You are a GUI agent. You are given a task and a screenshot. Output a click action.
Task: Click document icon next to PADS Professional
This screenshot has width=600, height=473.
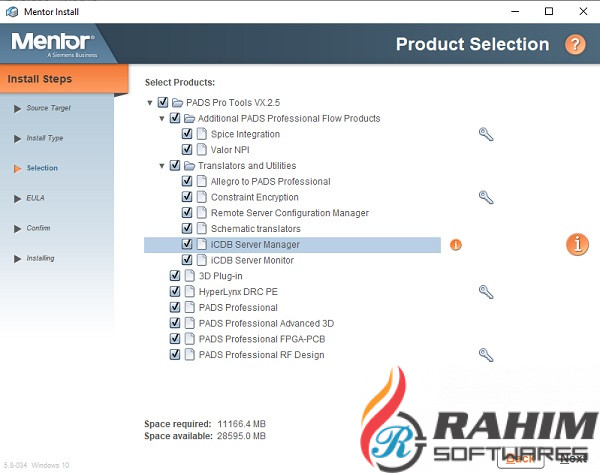189,307
